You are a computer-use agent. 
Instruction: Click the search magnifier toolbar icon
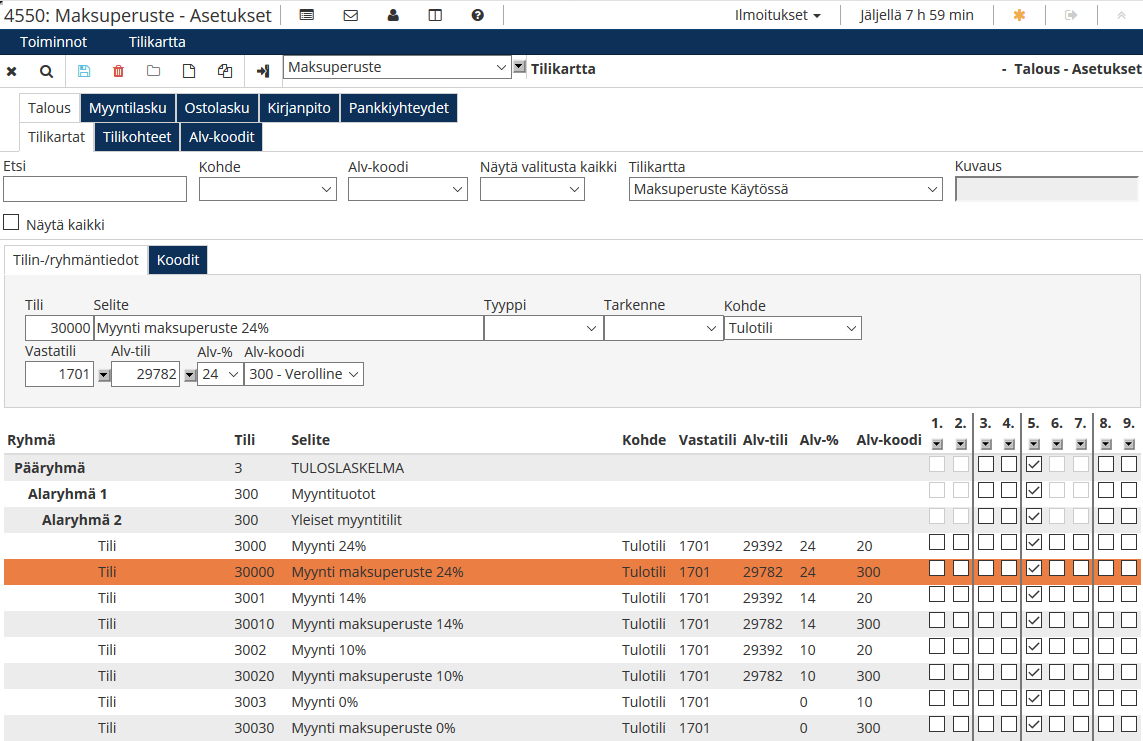pos(46,71)
